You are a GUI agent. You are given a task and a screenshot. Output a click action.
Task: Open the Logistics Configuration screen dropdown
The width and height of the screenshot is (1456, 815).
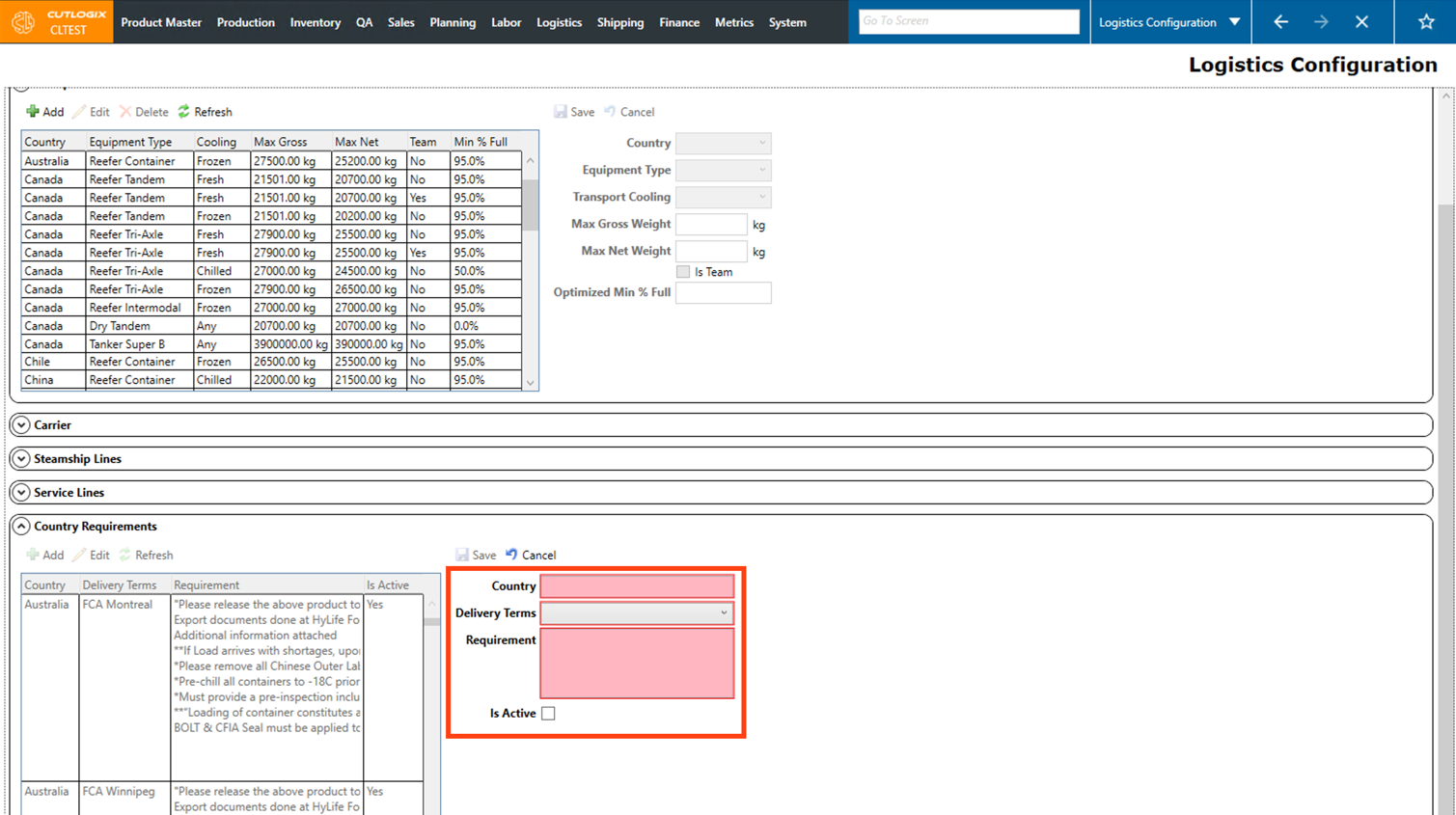tap(1234, 22)
